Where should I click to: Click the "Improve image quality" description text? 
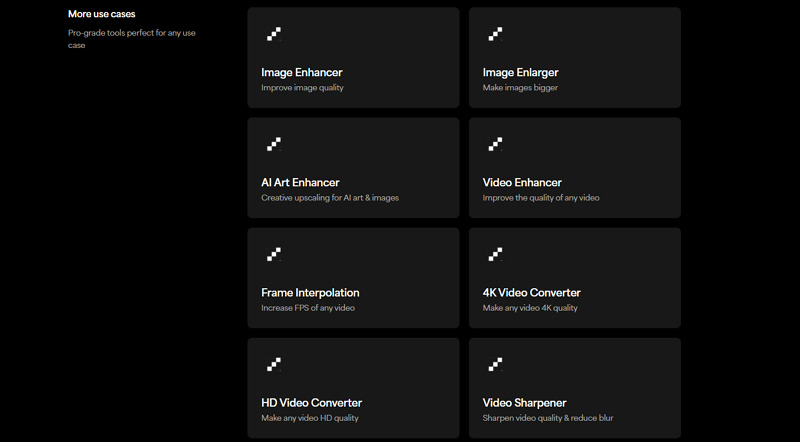point(300,88)
